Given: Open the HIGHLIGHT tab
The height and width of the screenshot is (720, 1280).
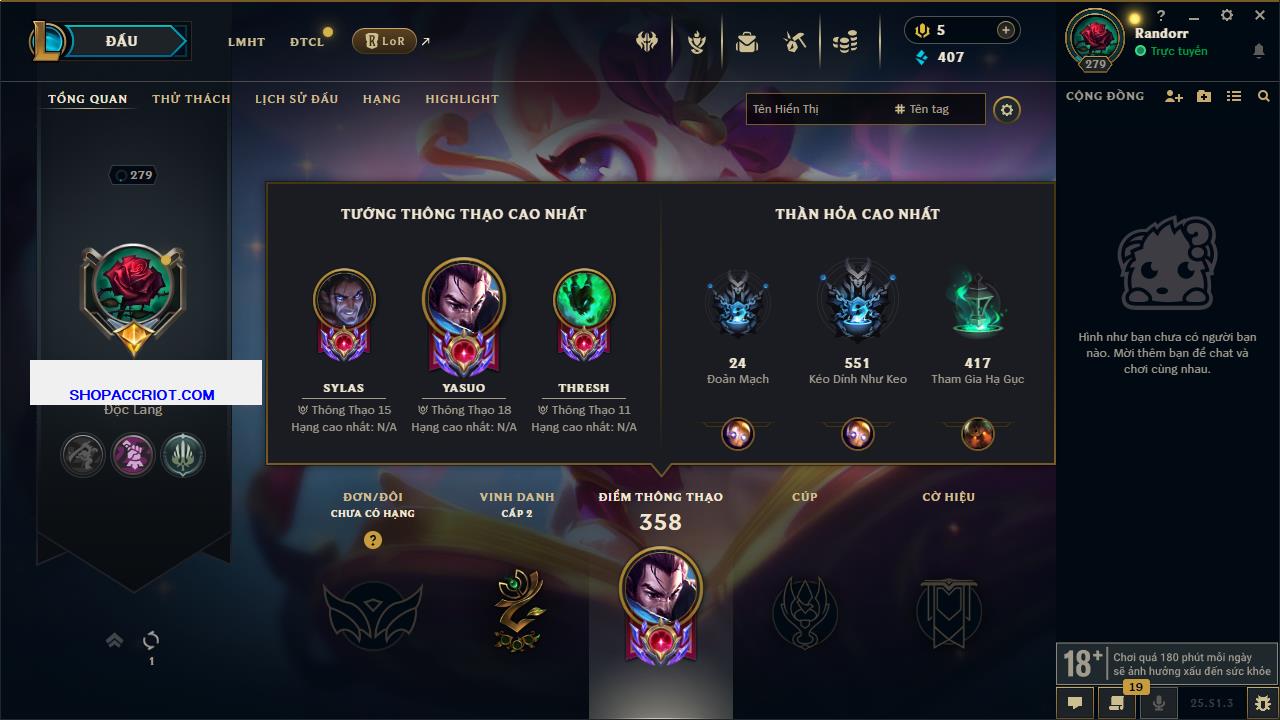Looking at the screenshot, I should click(x=462, y=99).
